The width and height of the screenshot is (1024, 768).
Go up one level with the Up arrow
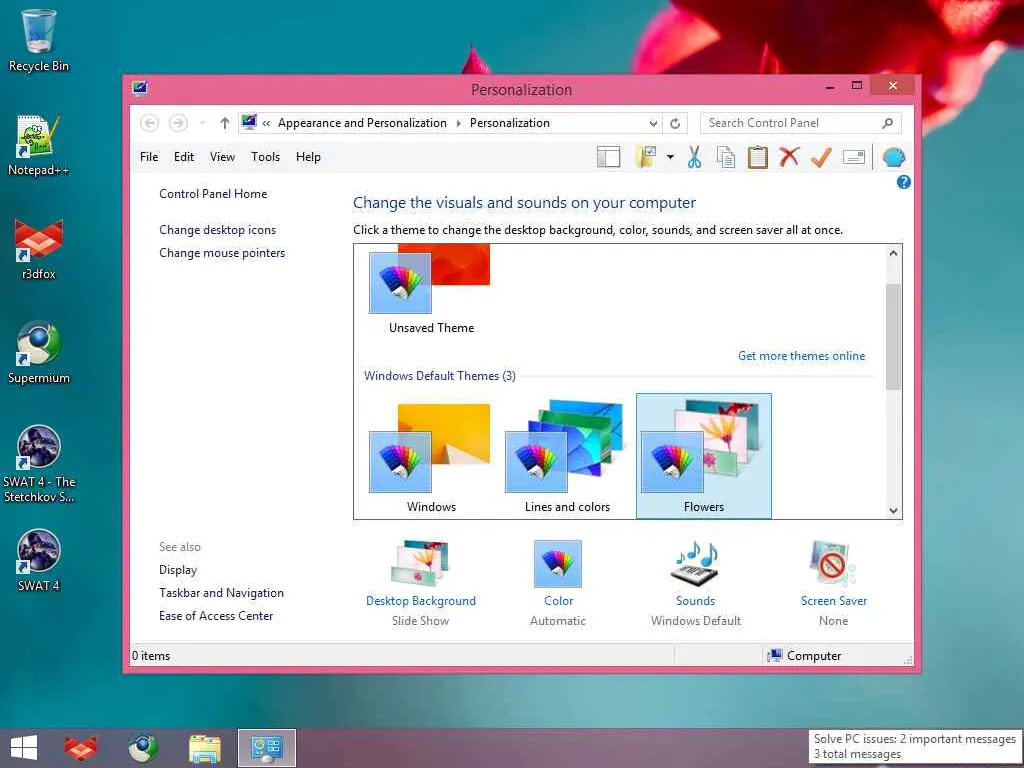point(225,123)
